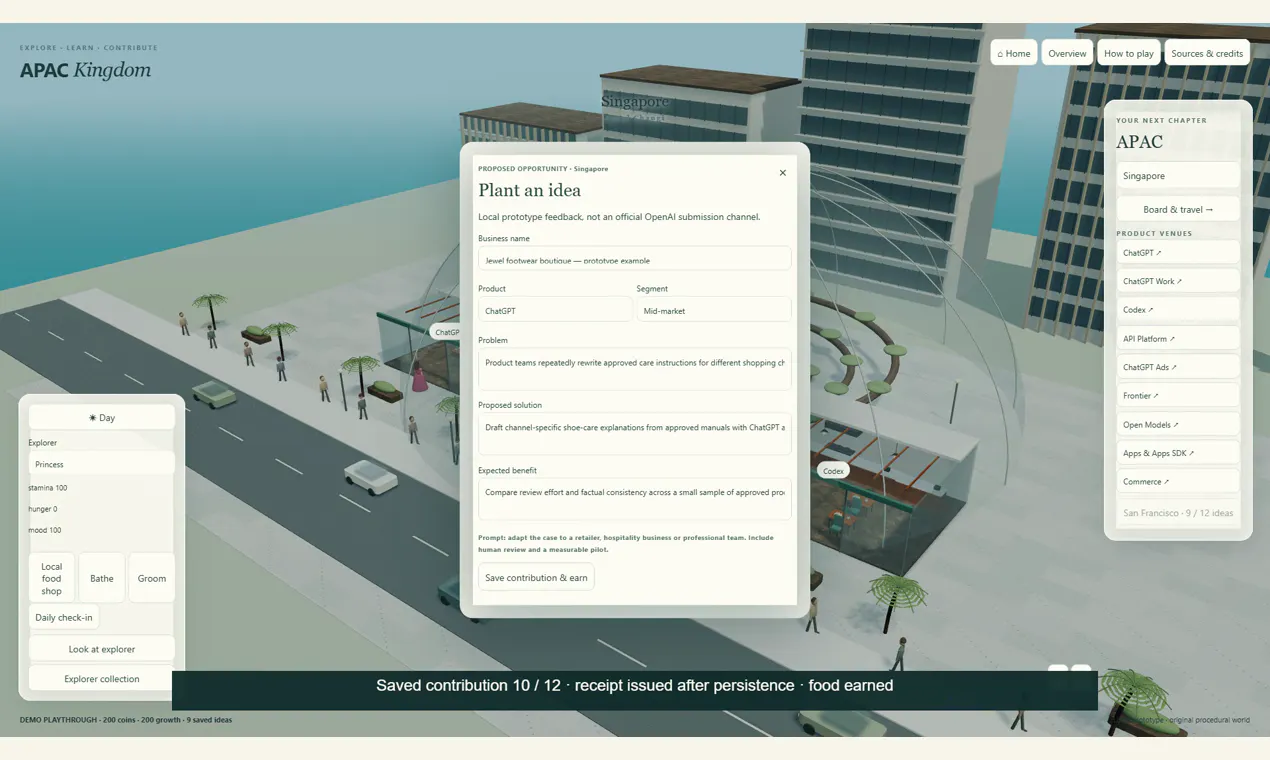Open the Codex product venue link

coord(1178,310)
